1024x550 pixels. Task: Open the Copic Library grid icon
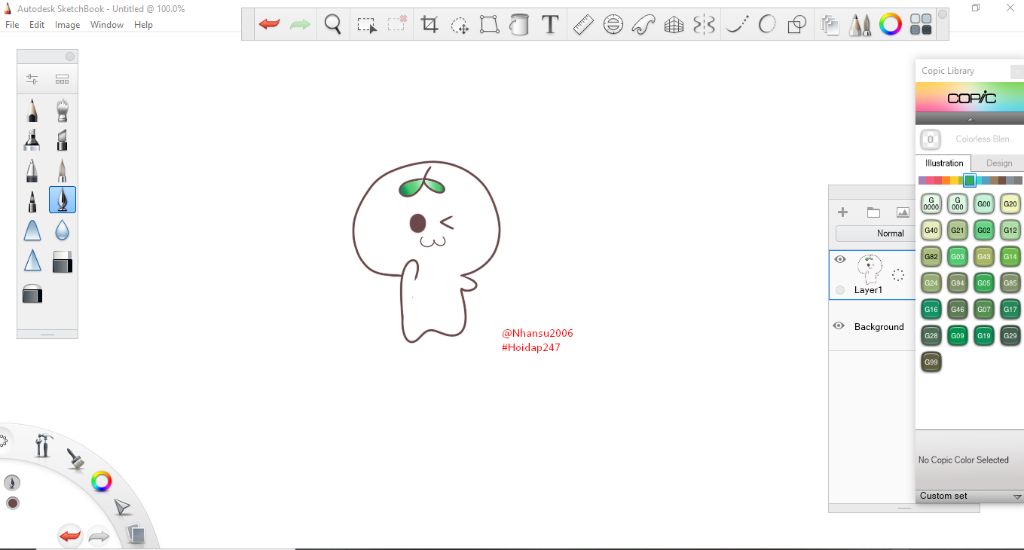click(x=921, y=25)
